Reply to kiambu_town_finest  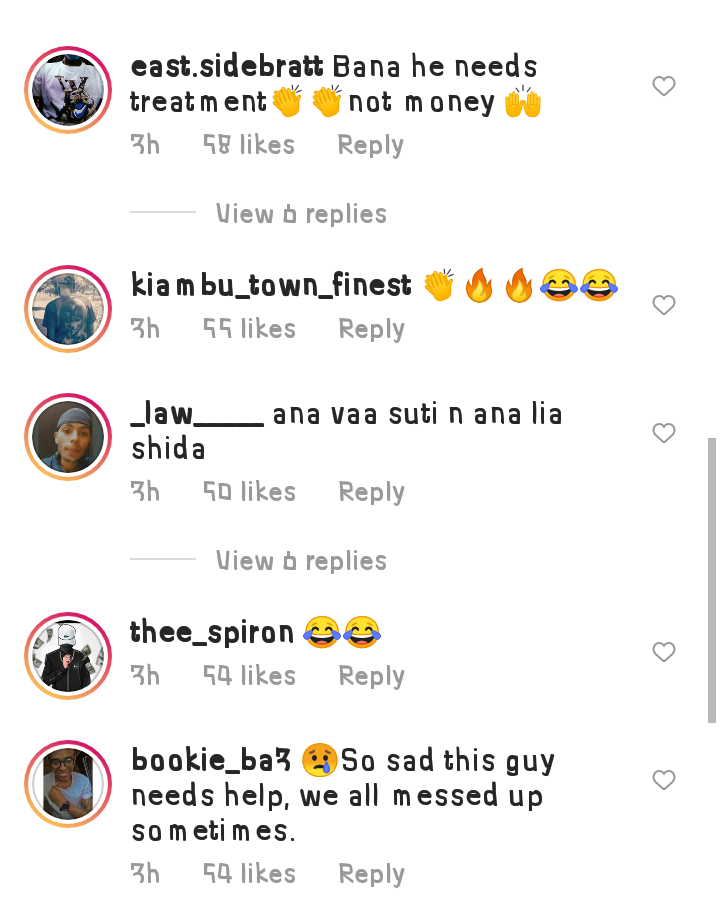pos(371,329)
